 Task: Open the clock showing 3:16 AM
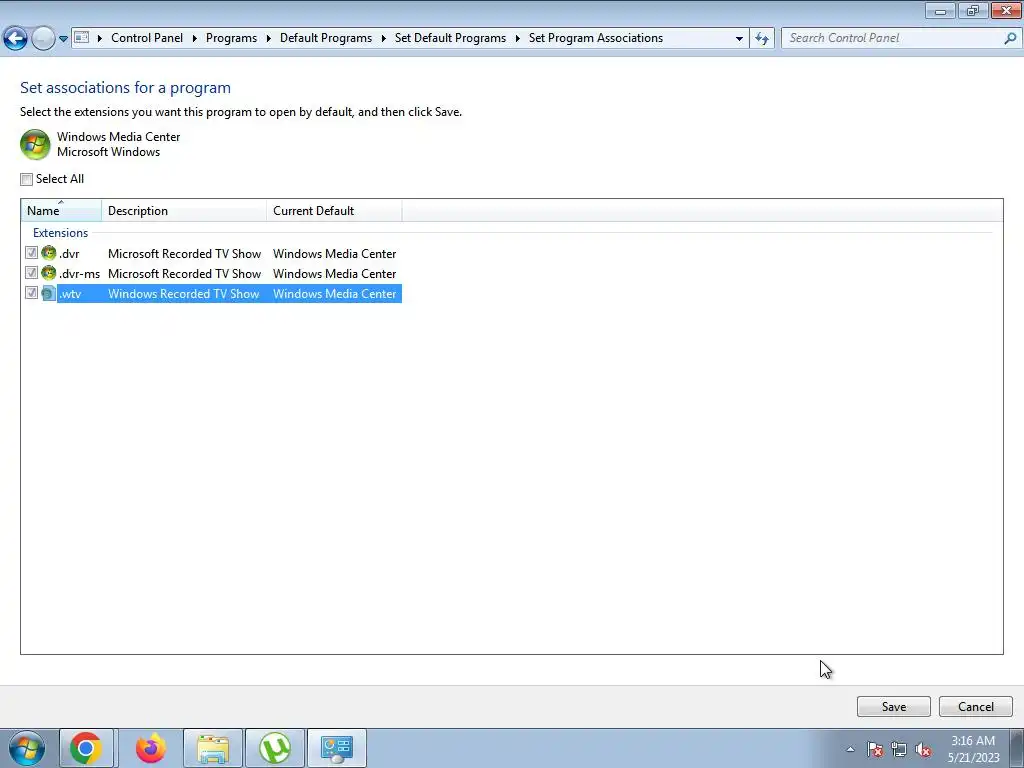pyautogui.click(x=974, y=748)
